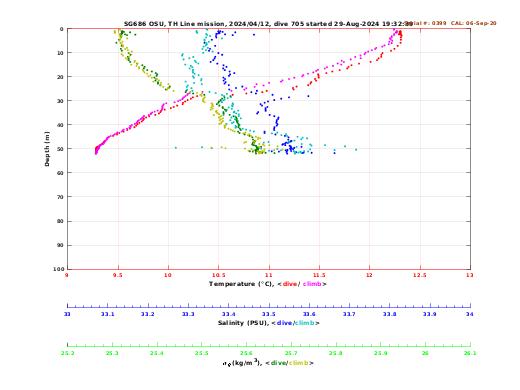Click temperature axis tick label '11'
This screenshot has height=390, width=520.
(x=269, y=275)
